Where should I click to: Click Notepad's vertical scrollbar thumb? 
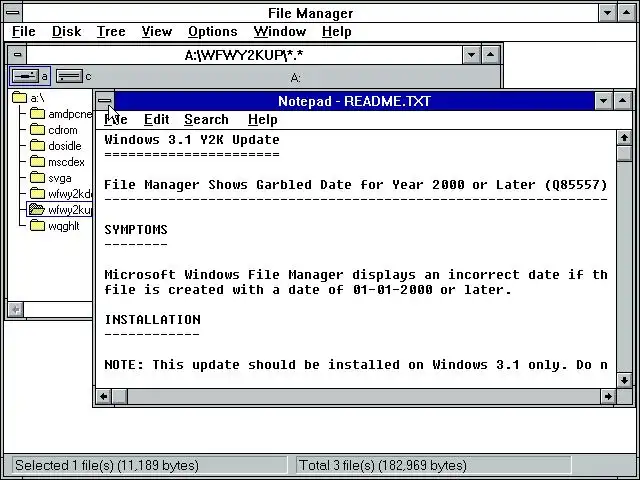pyautogui.click(x=624, y=153)
